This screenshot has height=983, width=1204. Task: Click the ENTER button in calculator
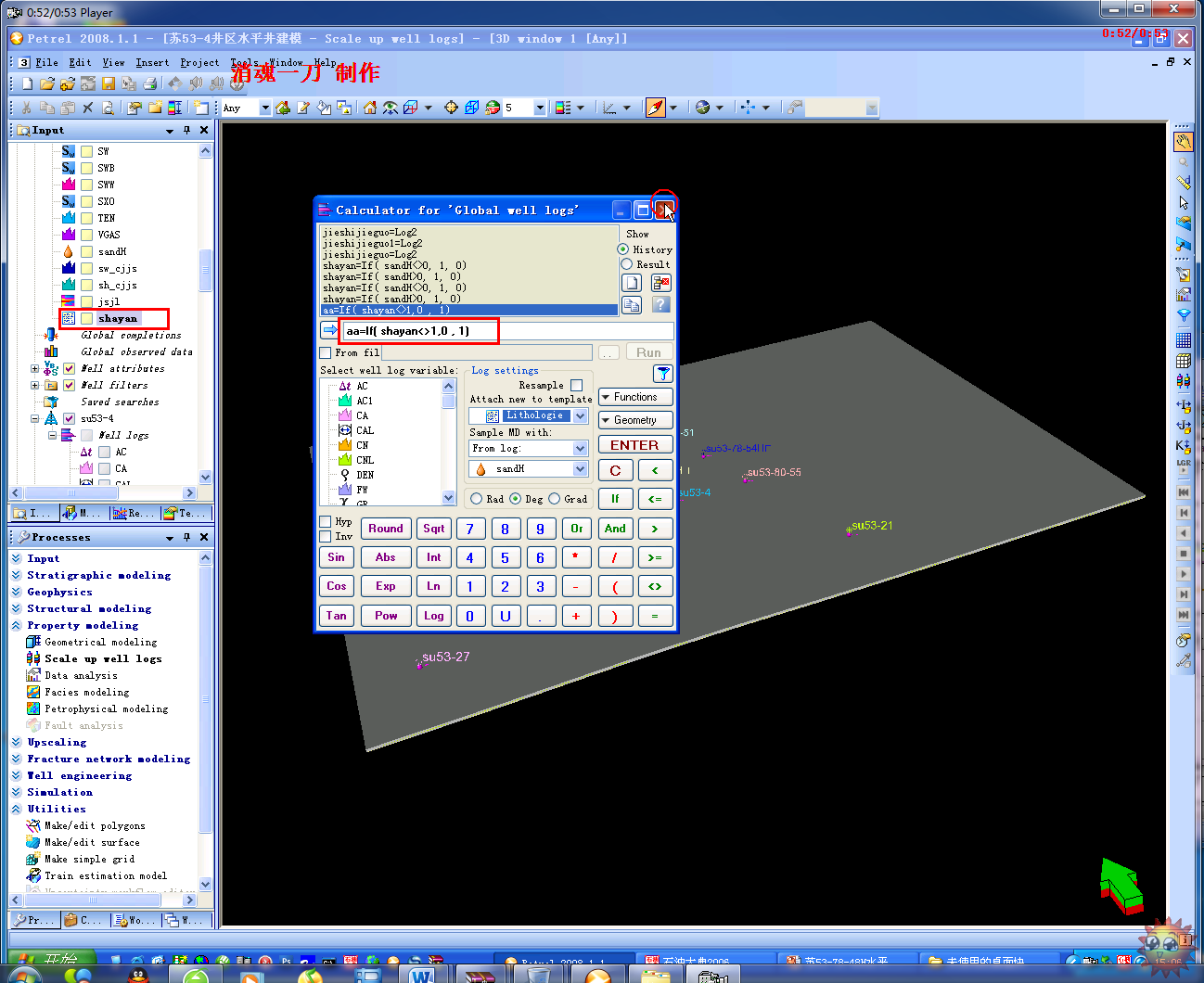click(x=635, y=445)
